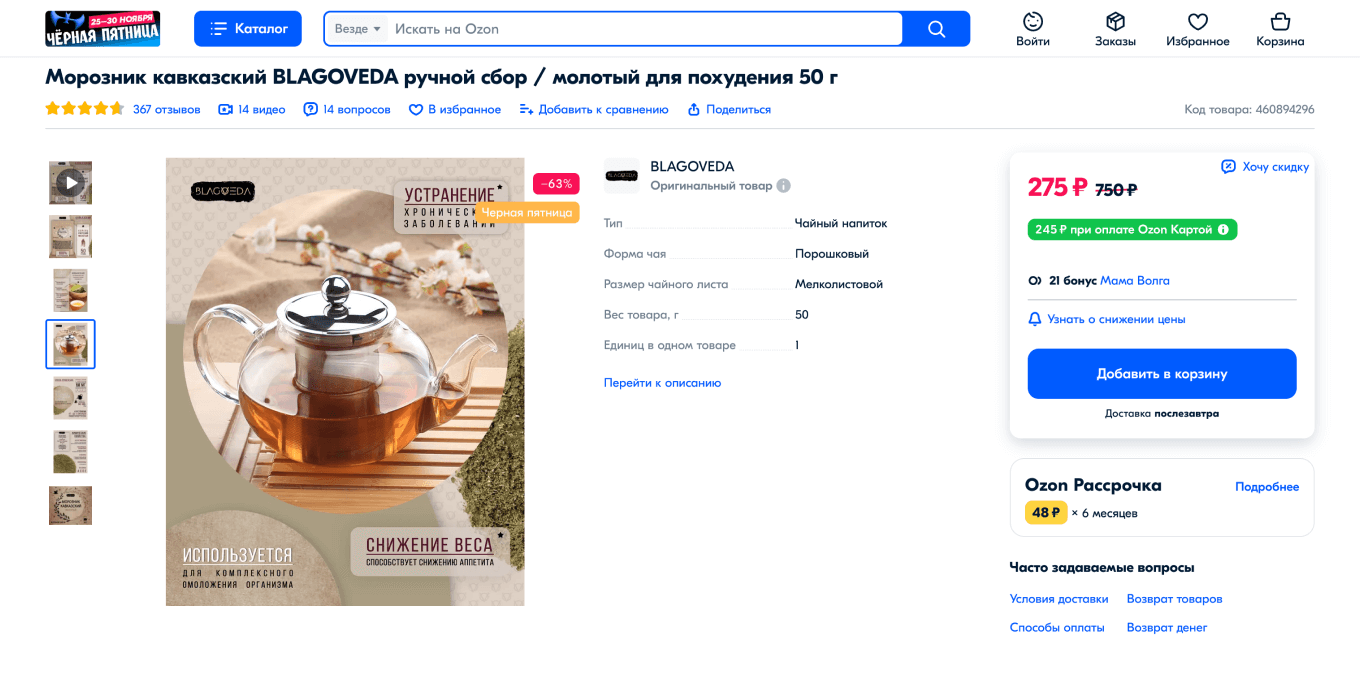Image resolution: width=1360 pixels, height=674 pixels.
Task: Click the five-star rating display
Action: [84, 109]
